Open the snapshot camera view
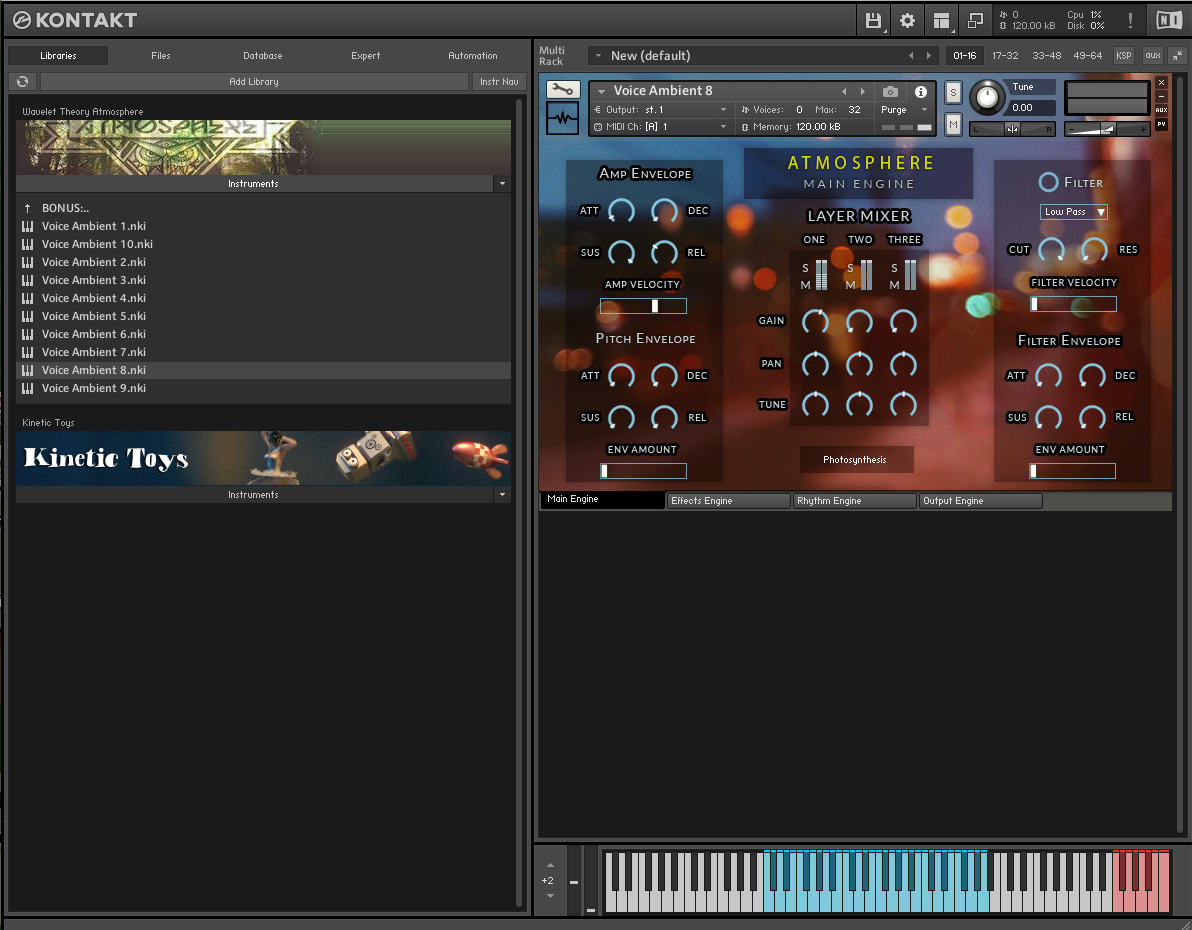Screen dimensions: 1192x930 click(890, 91)
